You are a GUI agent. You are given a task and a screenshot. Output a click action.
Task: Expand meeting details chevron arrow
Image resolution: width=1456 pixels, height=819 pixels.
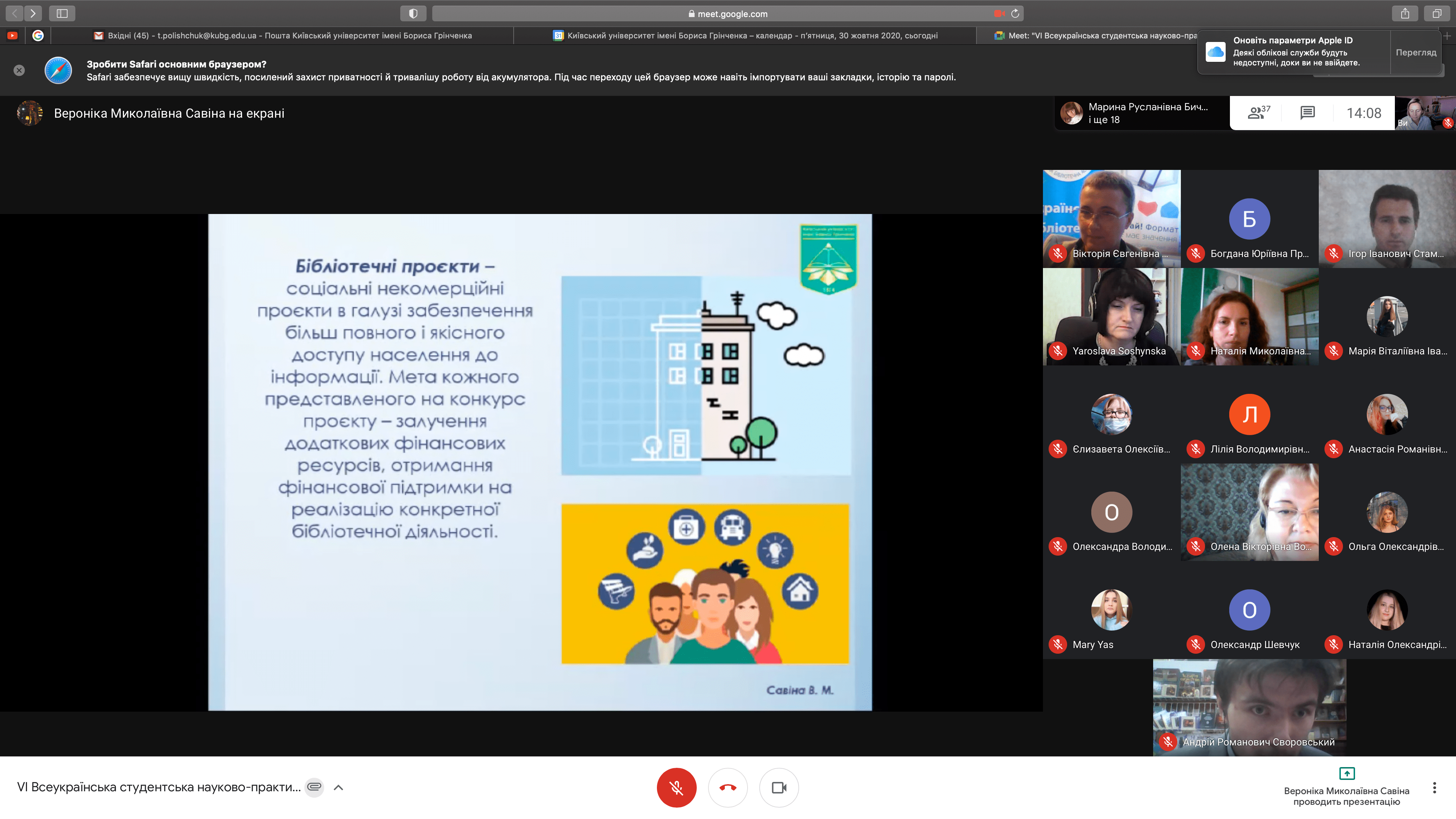(338, 787)
